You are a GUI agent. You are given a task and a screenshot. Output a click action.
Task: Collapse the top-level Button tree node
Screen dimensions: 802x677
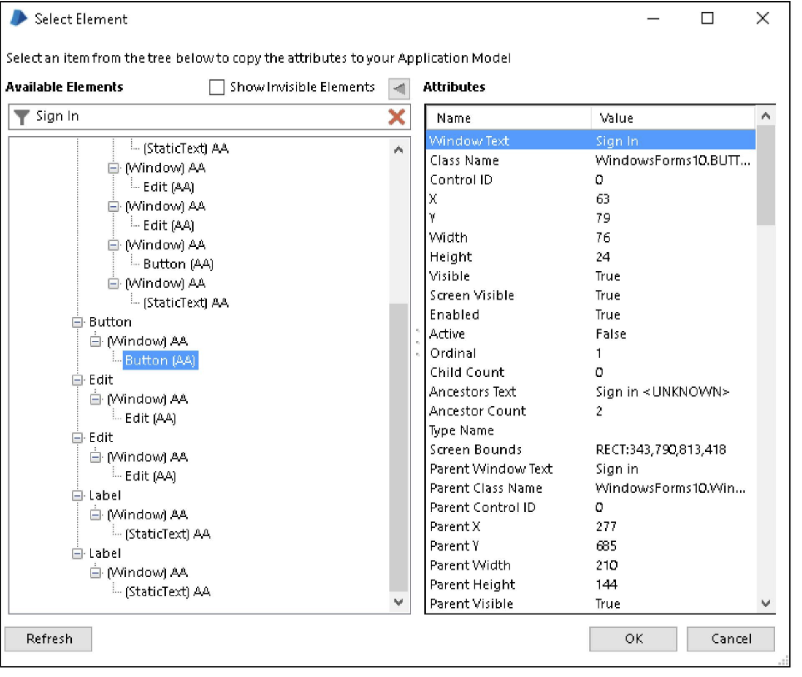[x=78, y=323]
